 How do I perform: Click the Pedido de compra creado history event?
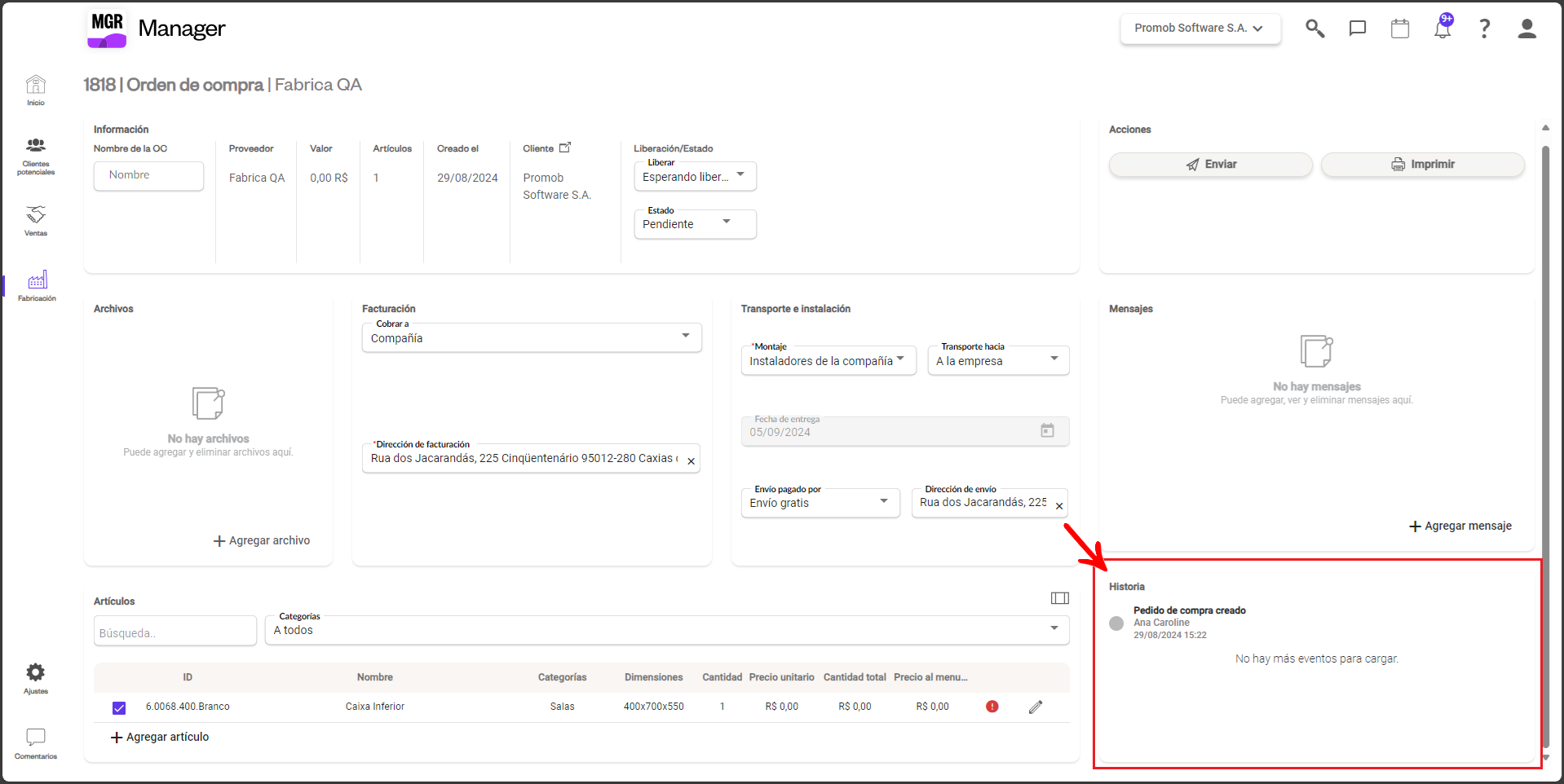[x=1190, y=610]
